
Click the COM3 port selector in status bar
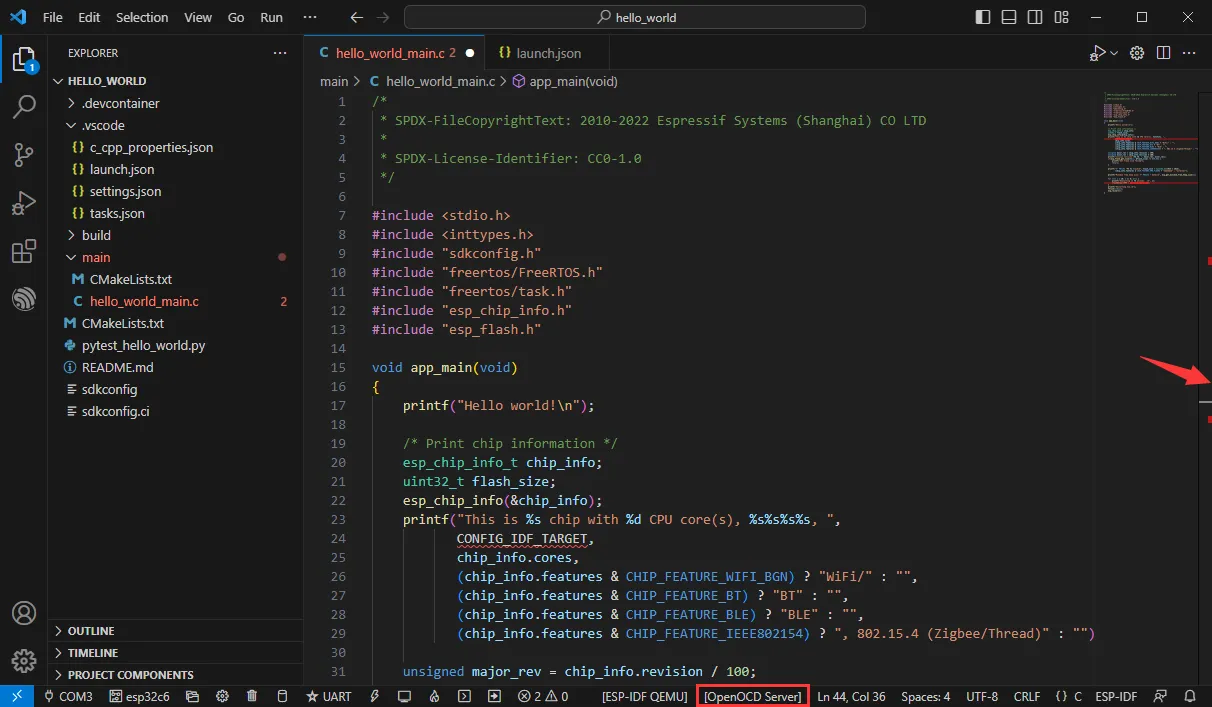click(68, 696)
